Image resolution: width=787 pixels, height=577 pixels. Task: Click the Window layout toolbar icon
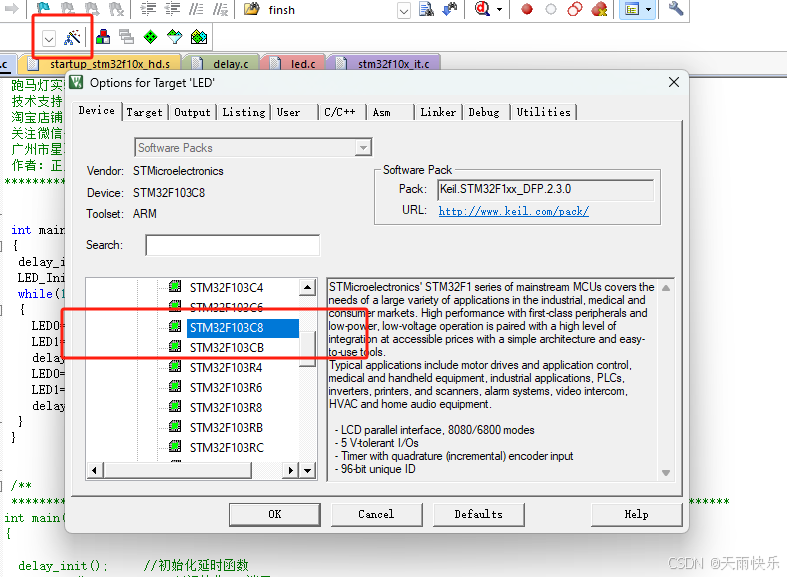632,9
